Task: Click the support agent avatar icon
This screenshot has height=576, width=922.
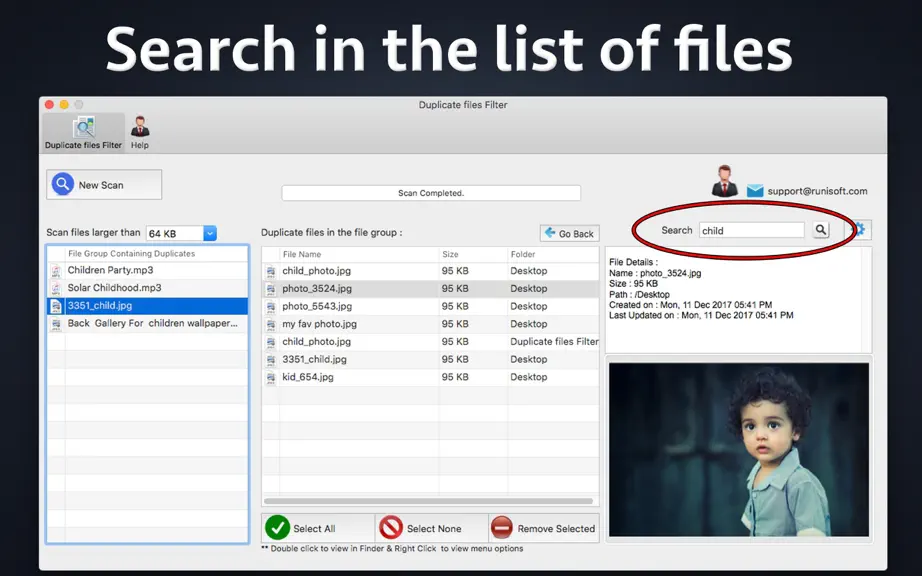Action: pos(724,181)
